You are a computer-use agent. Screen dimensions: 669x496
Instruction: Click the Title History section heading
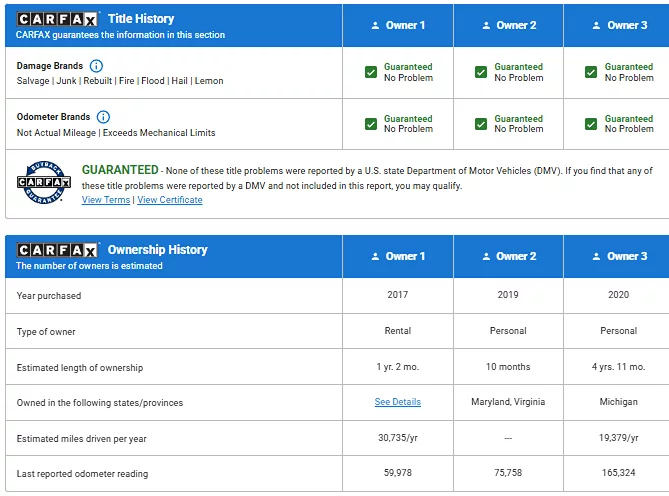(x=141, y=19)
